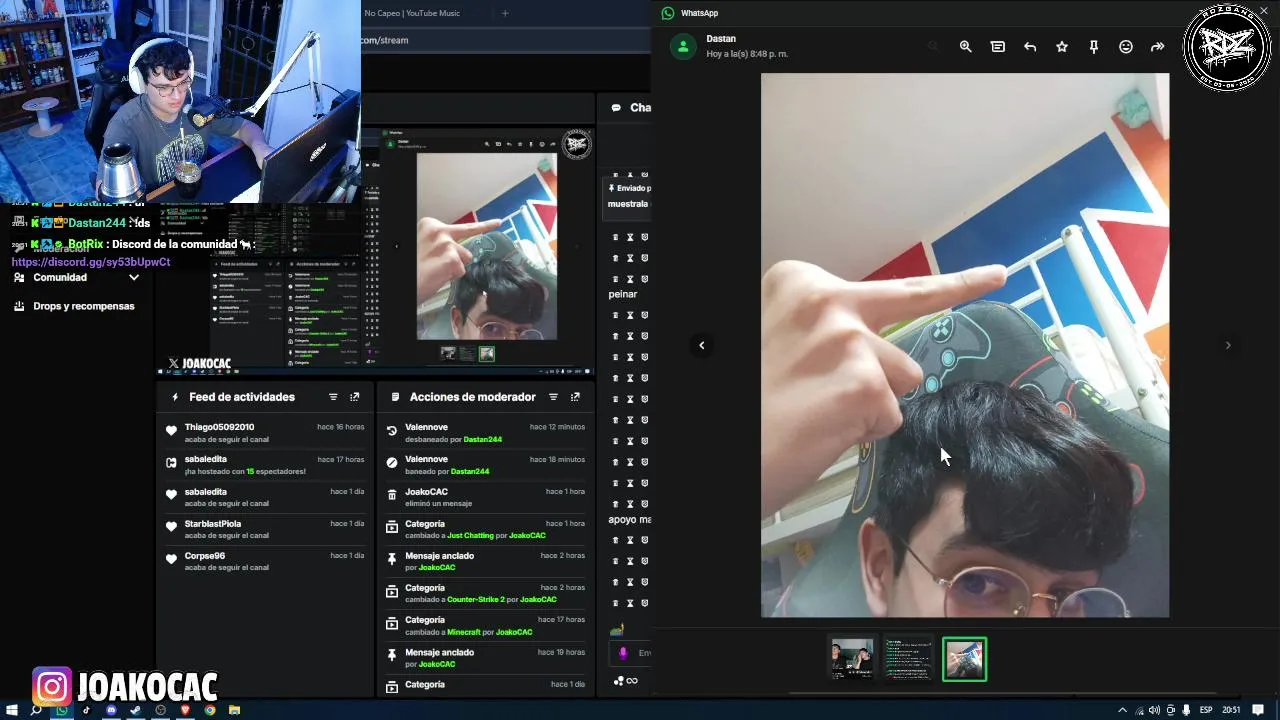
Task: Click Just Chatting category link
Action: tap(470, 535)
